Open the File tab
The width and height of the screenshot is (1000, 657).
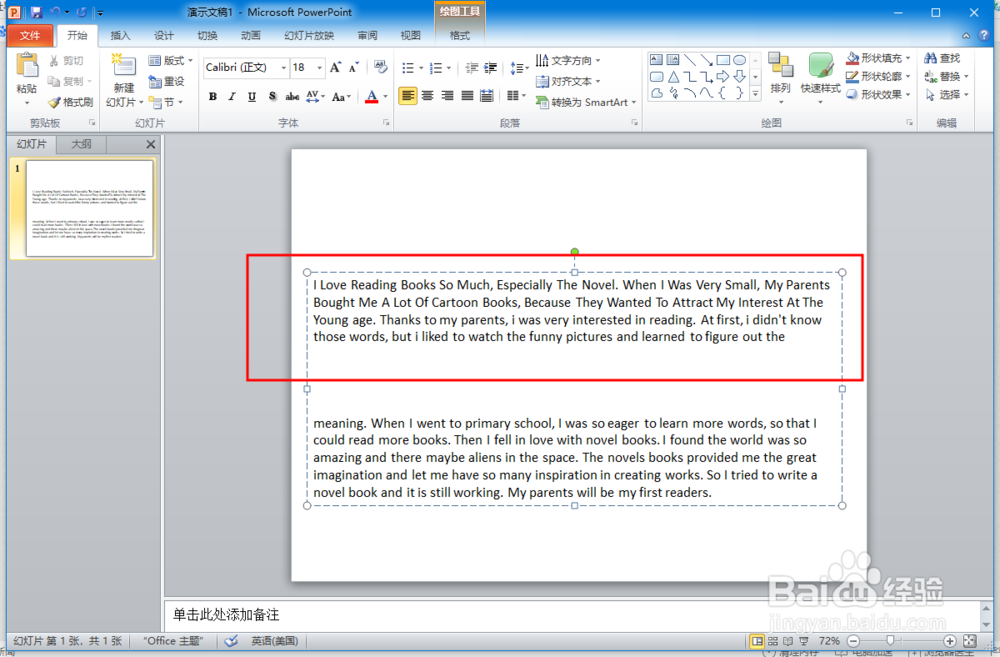pos(29,36)
